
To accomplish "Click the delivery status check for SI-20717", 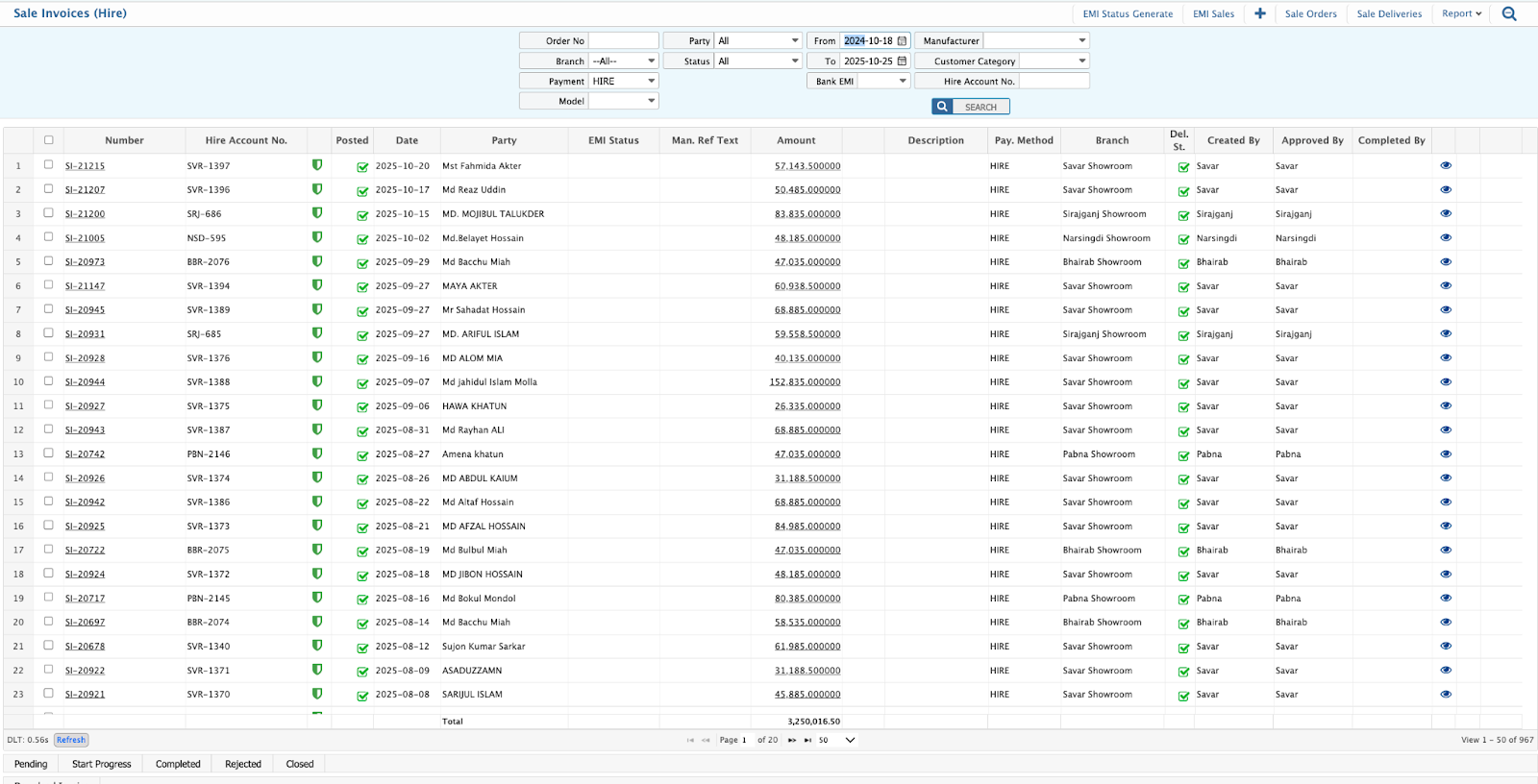I will click(1184, 600).
